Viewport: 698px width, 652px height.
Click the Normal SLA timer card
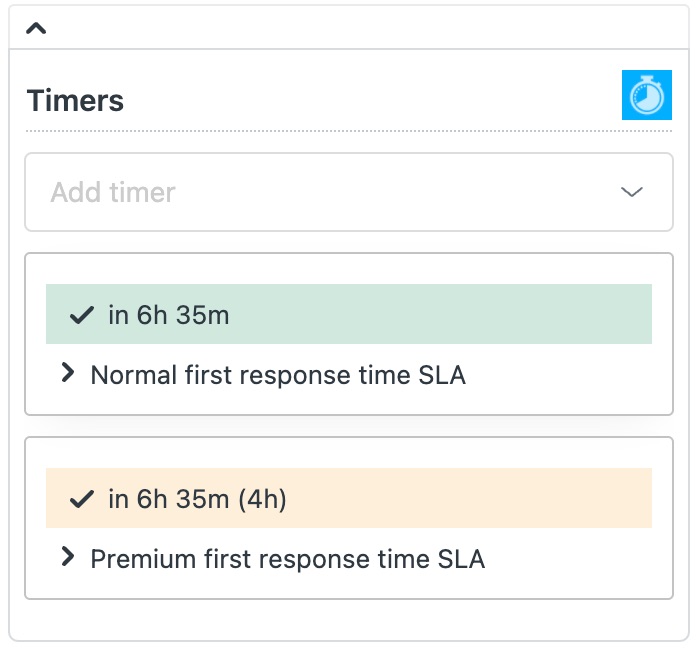point(349,334)
